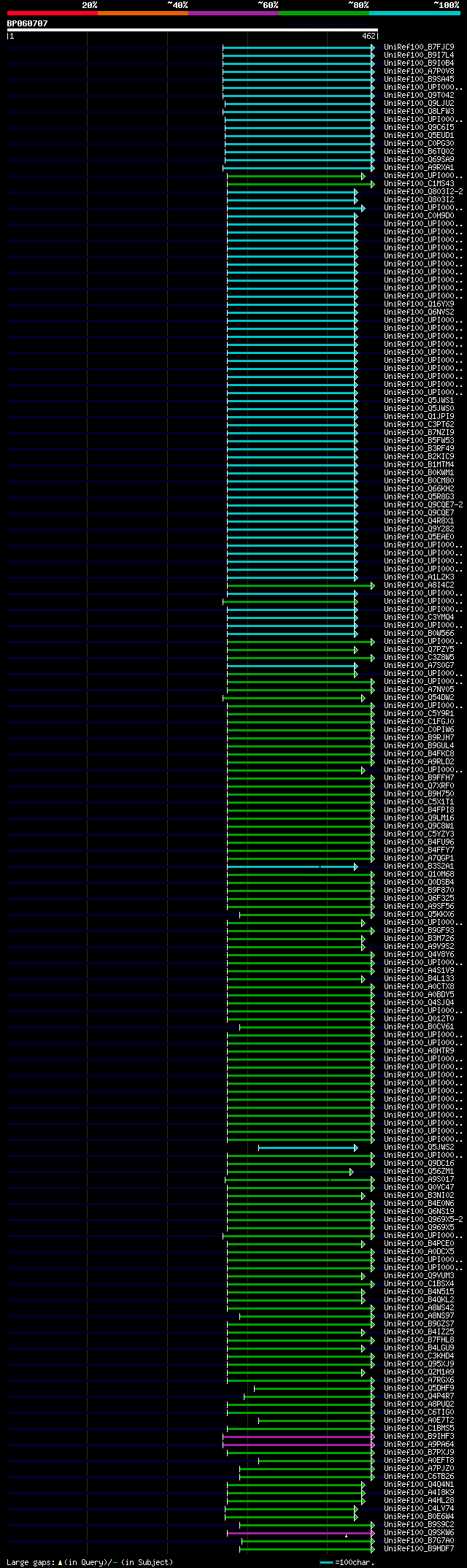This screenshot has width=467, height=1568.
Task: Select the label UniRef100_Q5EAE0
Action: tap(419, 537)
